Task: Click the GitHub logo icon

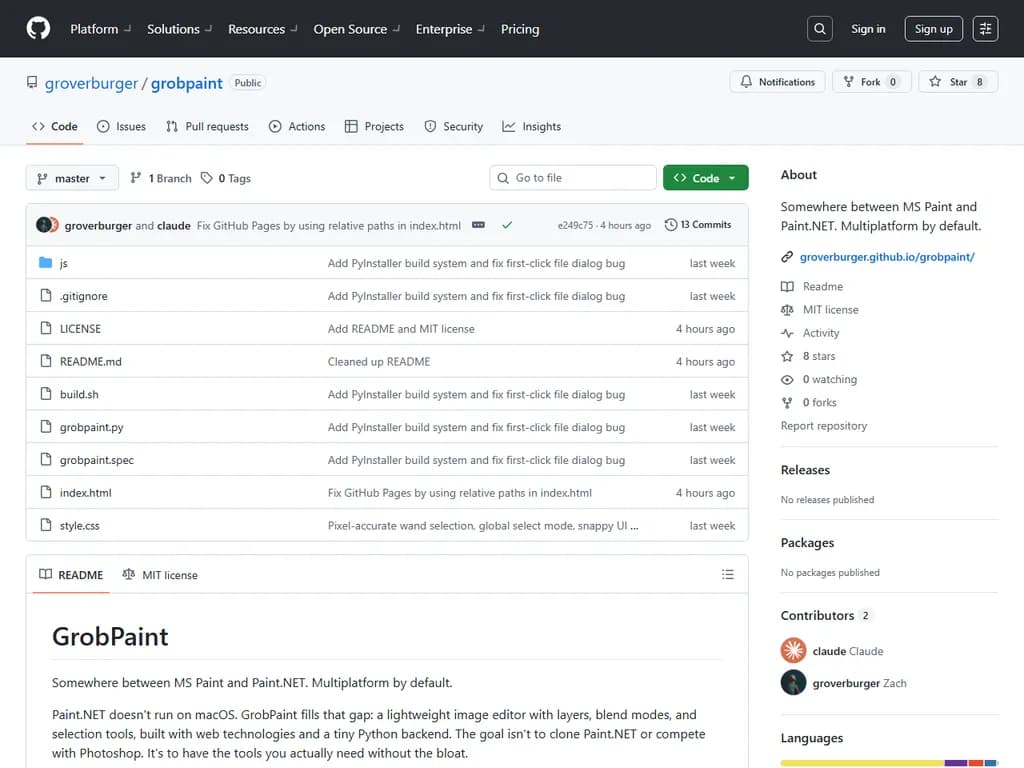Action: click(38, 29)
